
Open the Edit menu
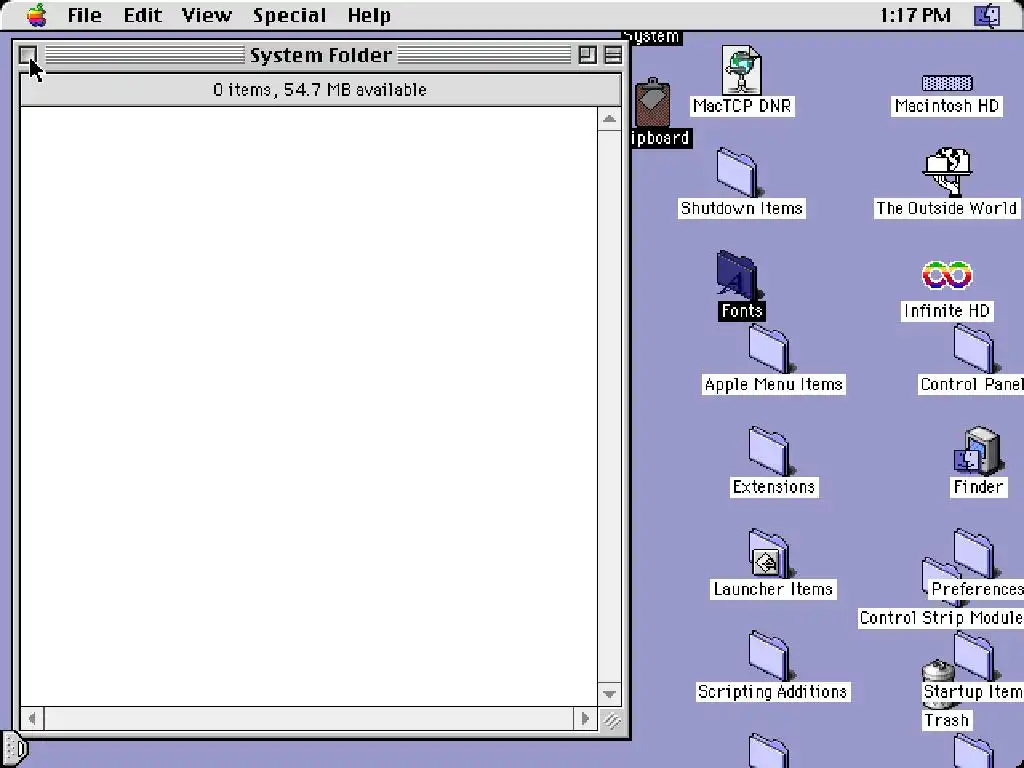(142, 15)
